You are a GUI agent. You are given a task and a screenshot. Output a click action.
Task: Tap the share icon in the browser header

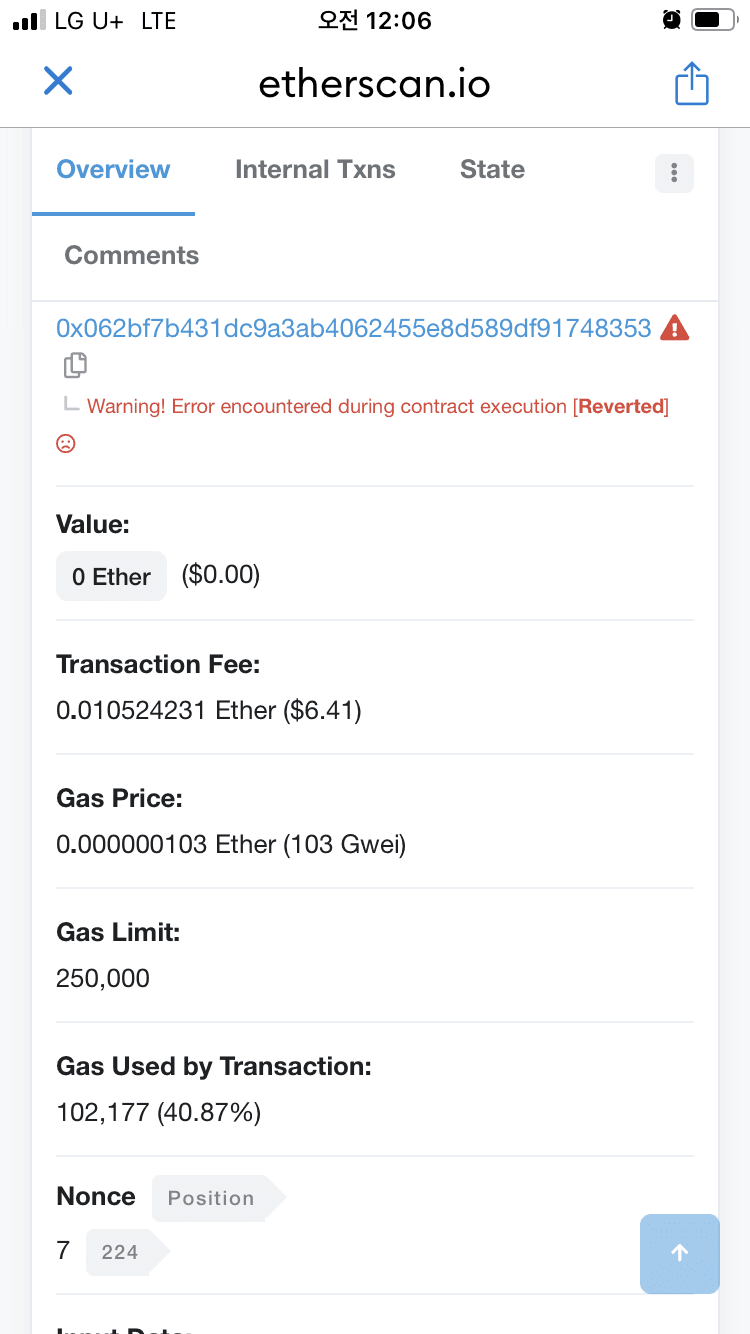pyautogui.click(x=691, y=83)
